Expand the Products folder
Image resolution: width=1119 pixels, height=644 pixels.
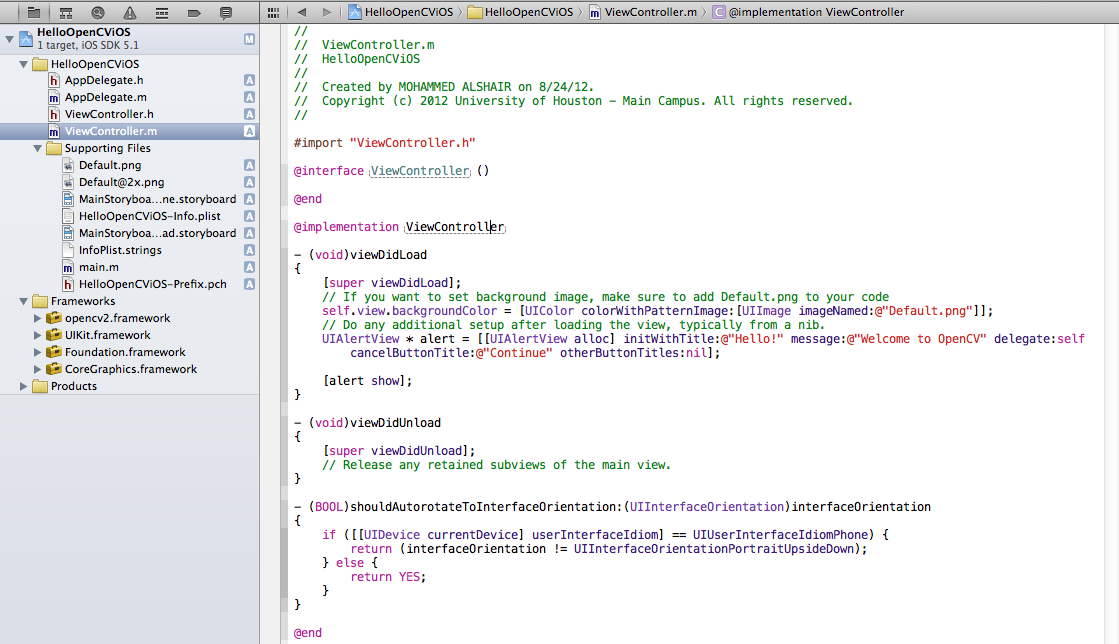coord(25,386)
